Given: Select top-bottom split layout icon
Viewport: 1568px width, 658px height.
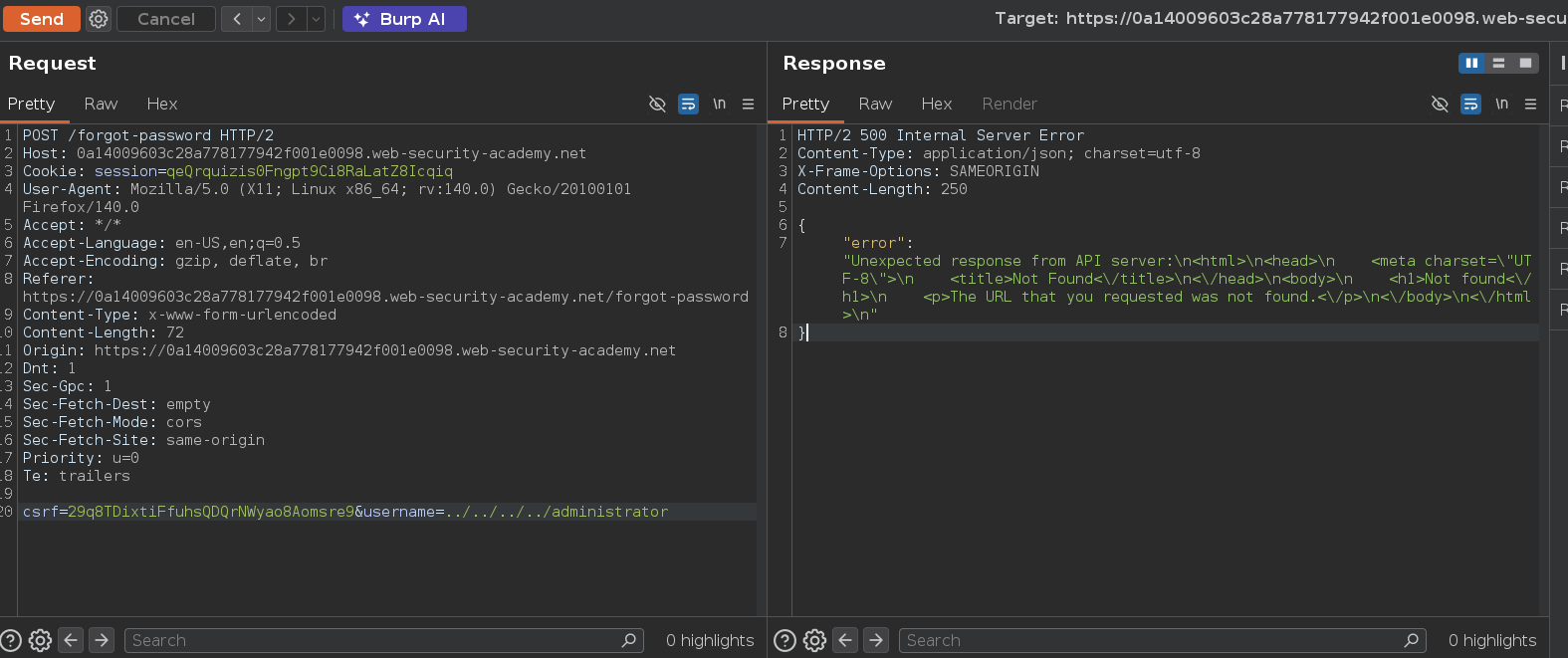Looking at the screenshot, I should 1498,63.
